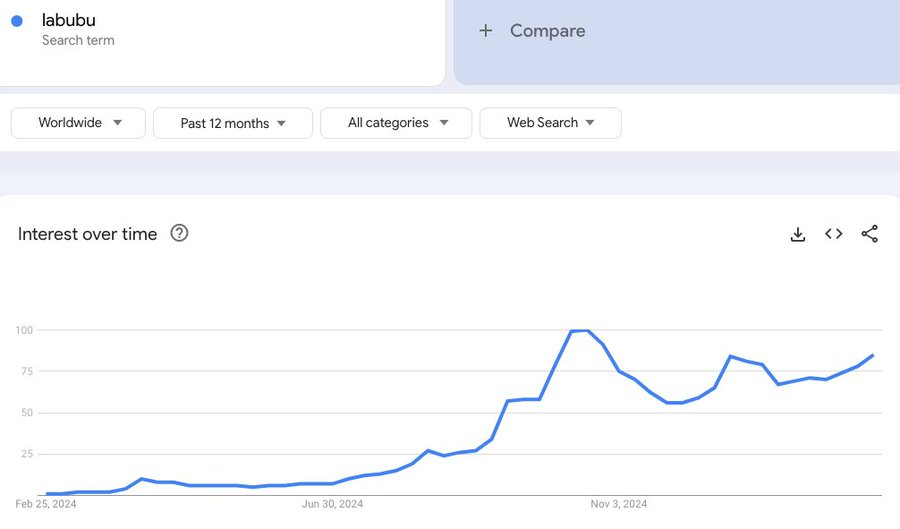Download the Interest over time data
The image size is (900, 529).
click(798, 234)
